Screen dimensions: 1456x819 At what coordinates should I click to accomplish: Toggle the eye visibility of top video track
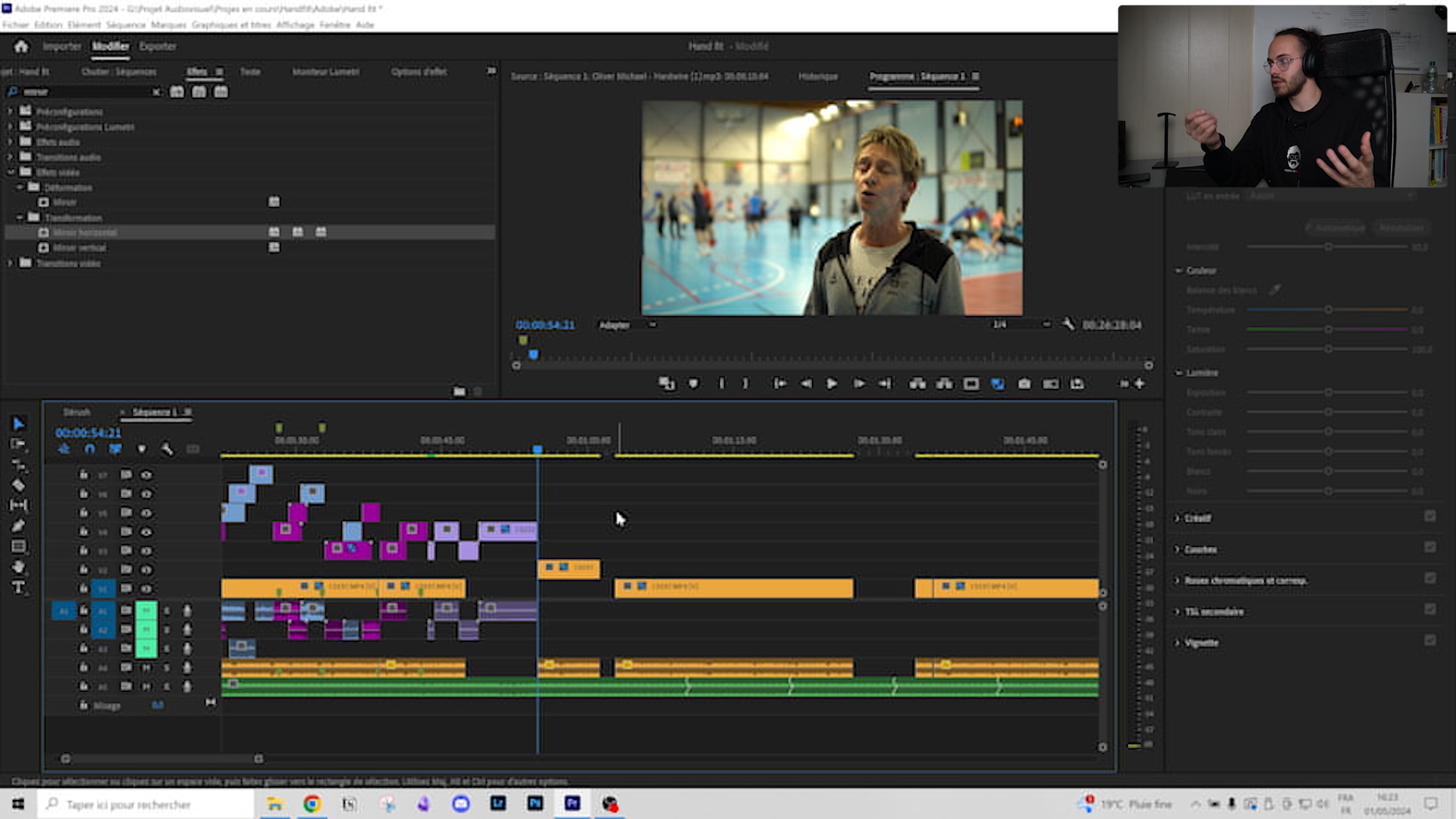pos(146,475)
